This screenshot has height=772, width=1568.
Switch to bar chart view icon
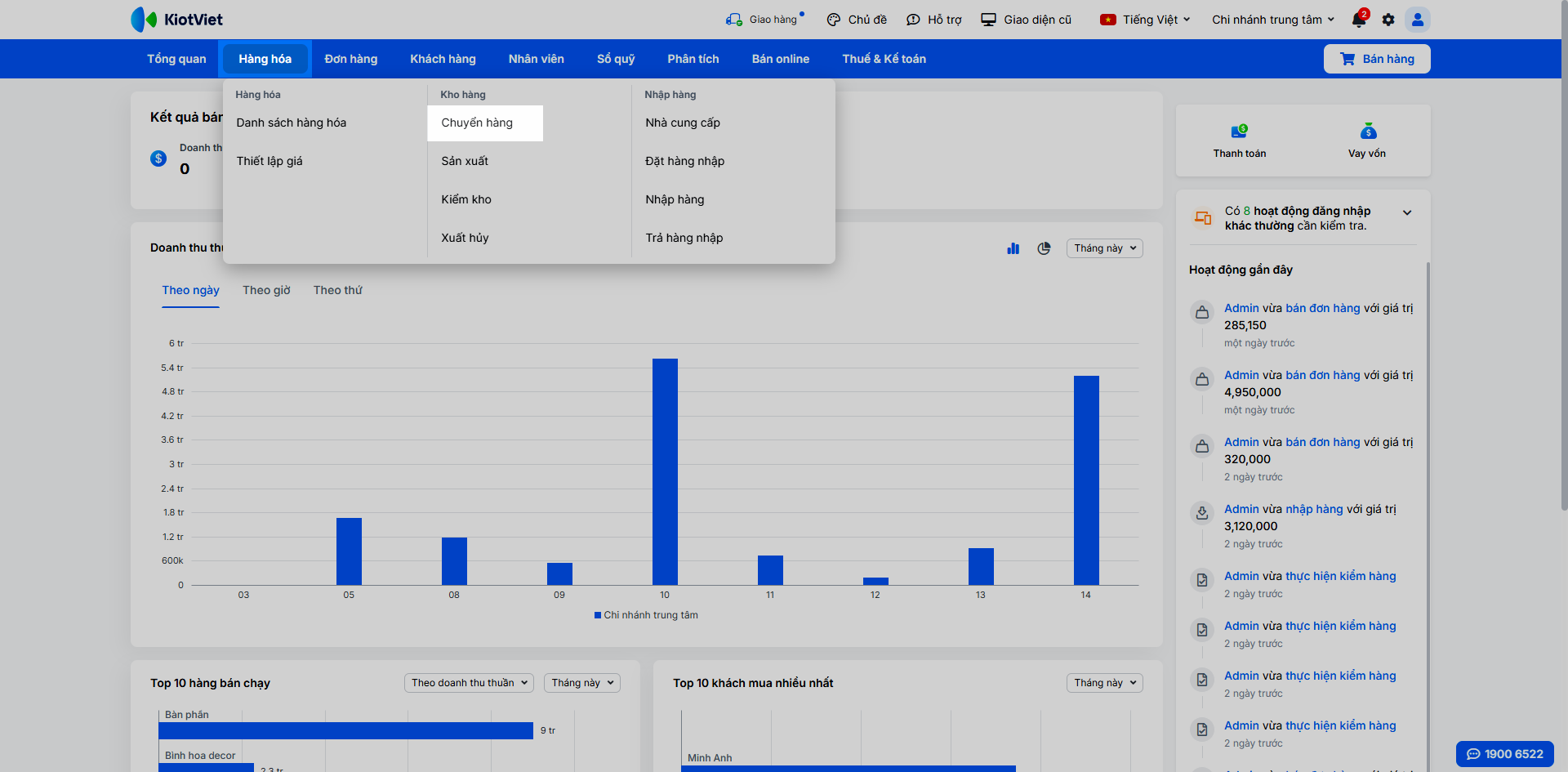[1013, 248]
